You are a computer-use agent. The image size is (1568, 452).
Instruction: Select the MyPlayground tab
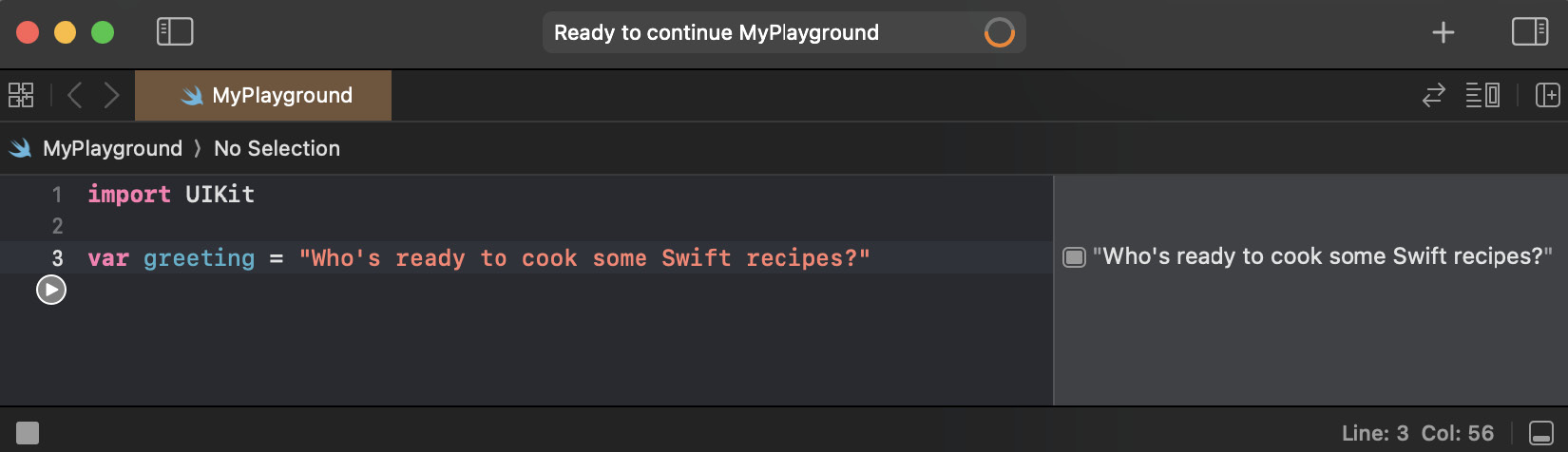click(264, 95)
